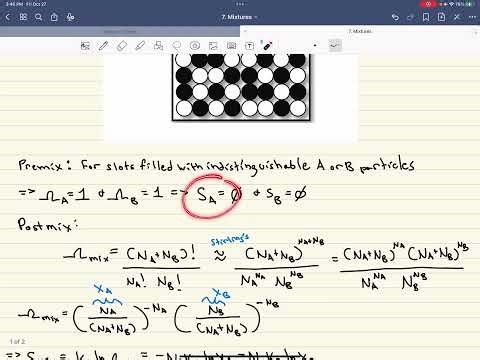Bookmark the current page

point(426,17)
